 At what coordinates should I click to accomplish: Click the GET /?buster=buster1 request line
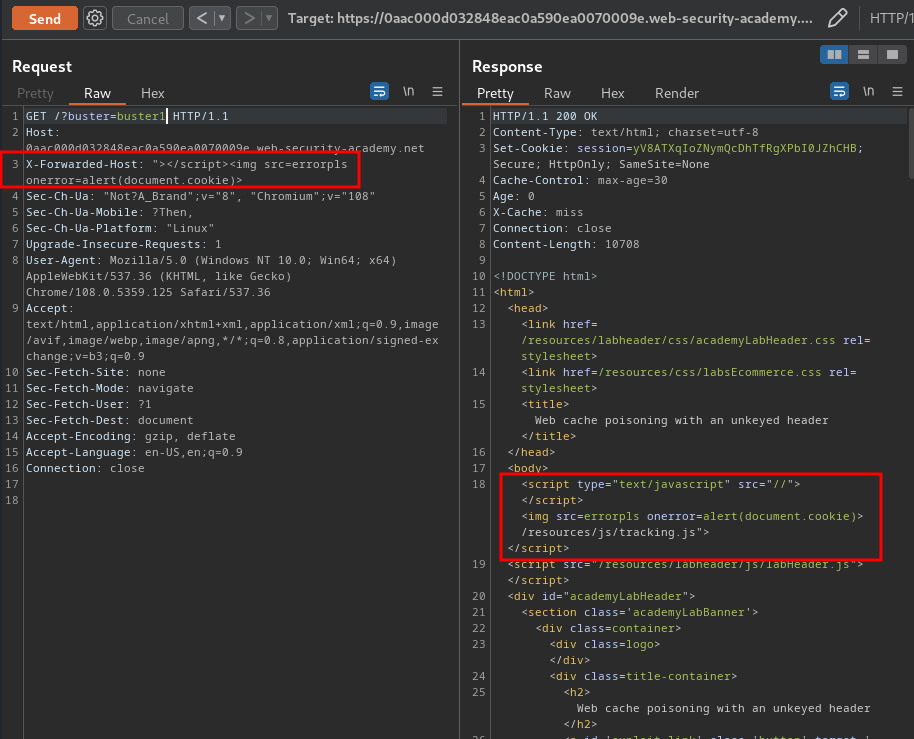point(127,116)
